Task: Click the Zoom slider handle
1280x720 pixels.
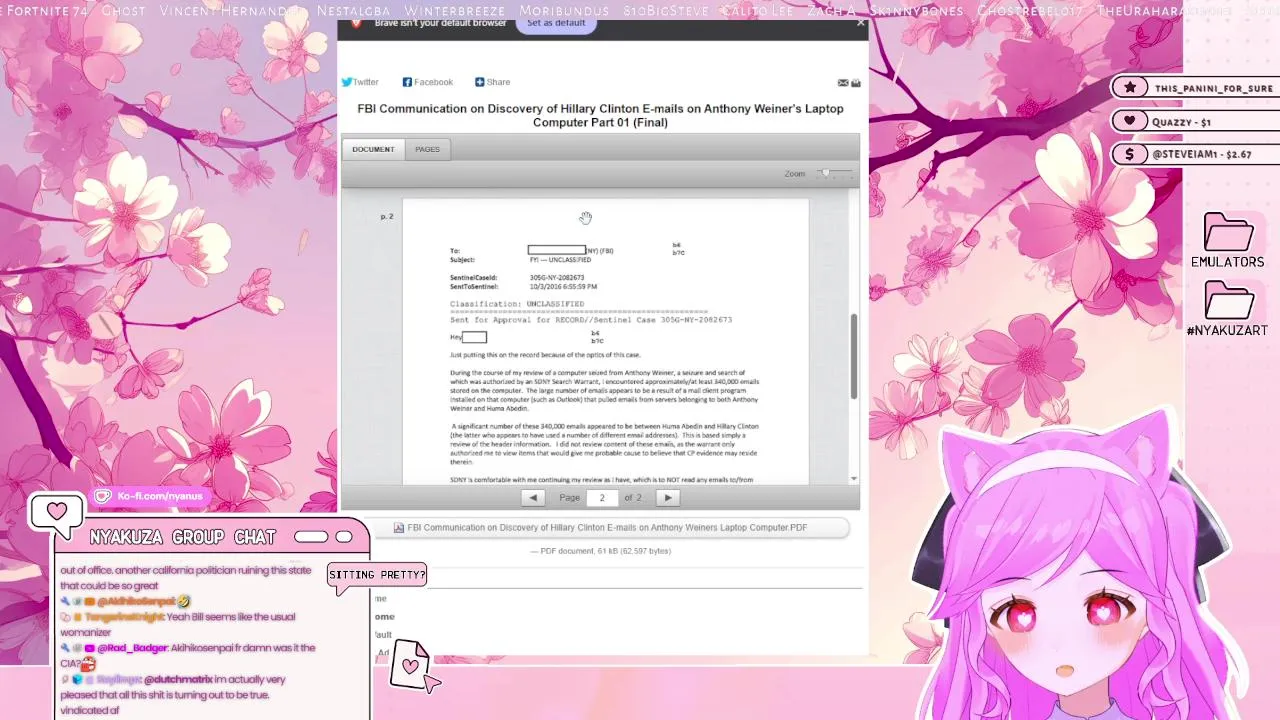Action: pyautogui.click(x=825, y=173)
